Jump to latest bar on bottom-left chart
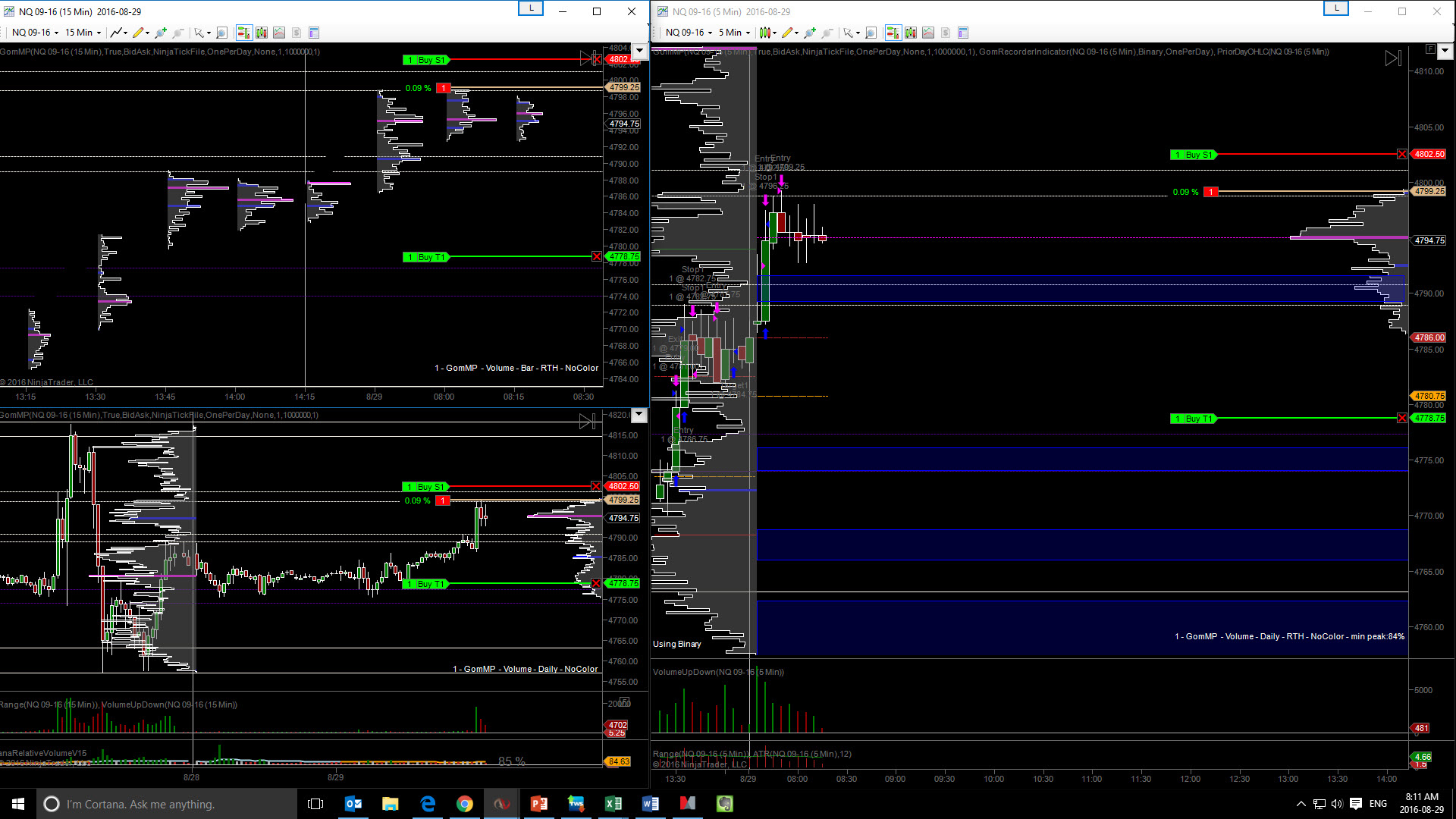The image size is (1456, 819). (588, 422)
